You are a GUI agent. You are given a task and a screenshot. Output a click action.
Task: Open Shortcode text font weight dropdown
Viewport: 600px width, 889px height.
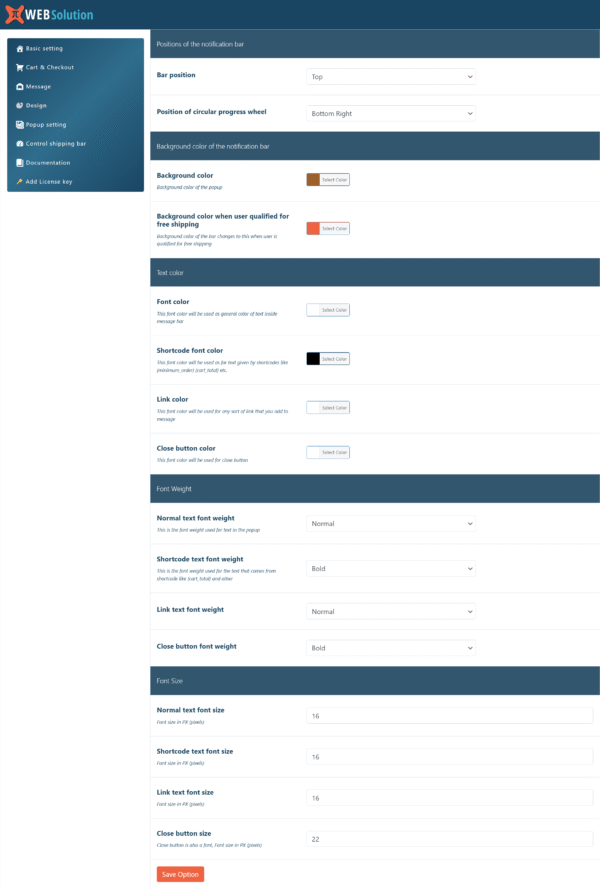pyautogui.click(x=390, y=568)
